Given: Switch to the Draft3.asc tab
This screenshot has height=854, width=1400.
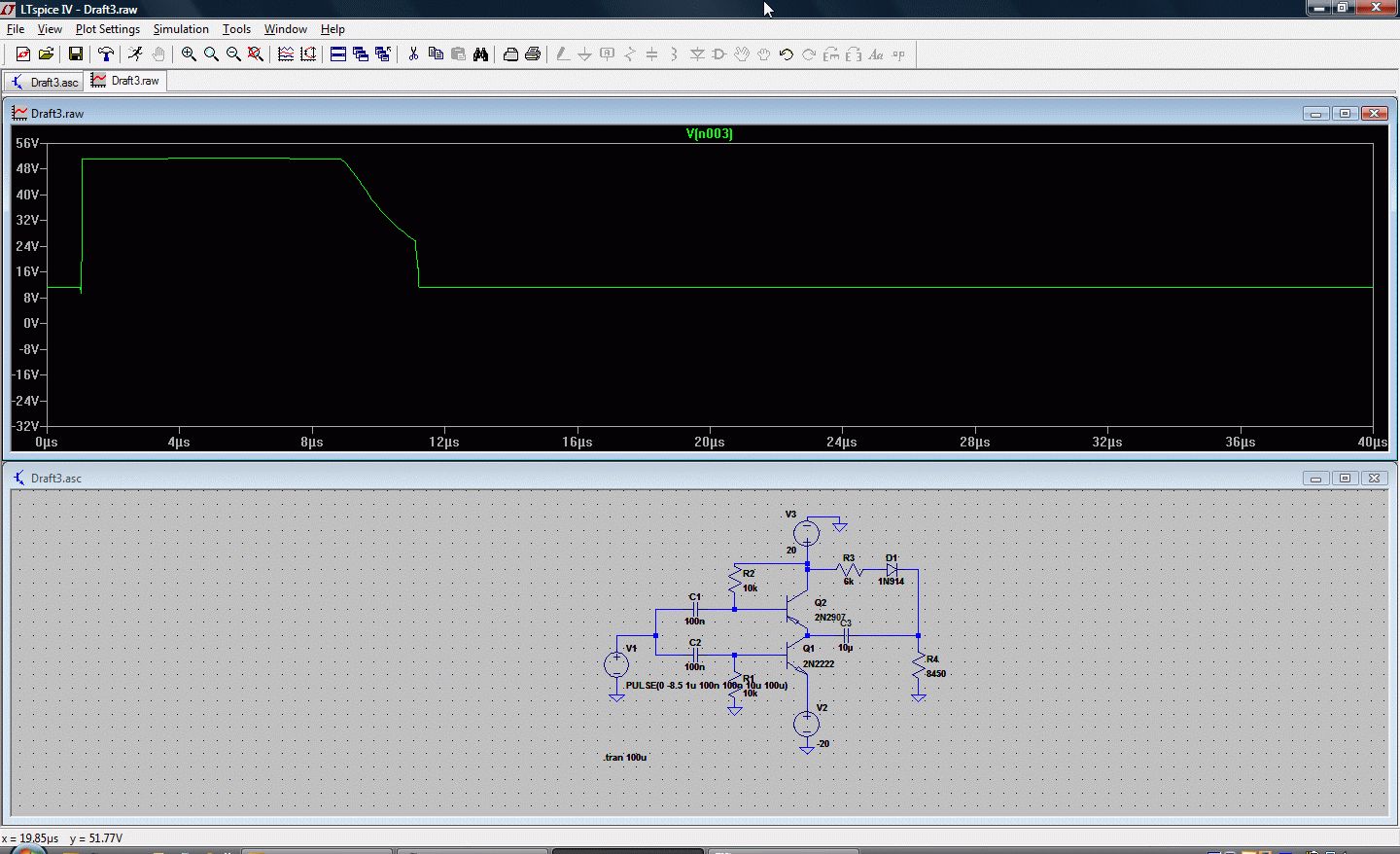Looking at the screenshot, I should tap(45, 82).
